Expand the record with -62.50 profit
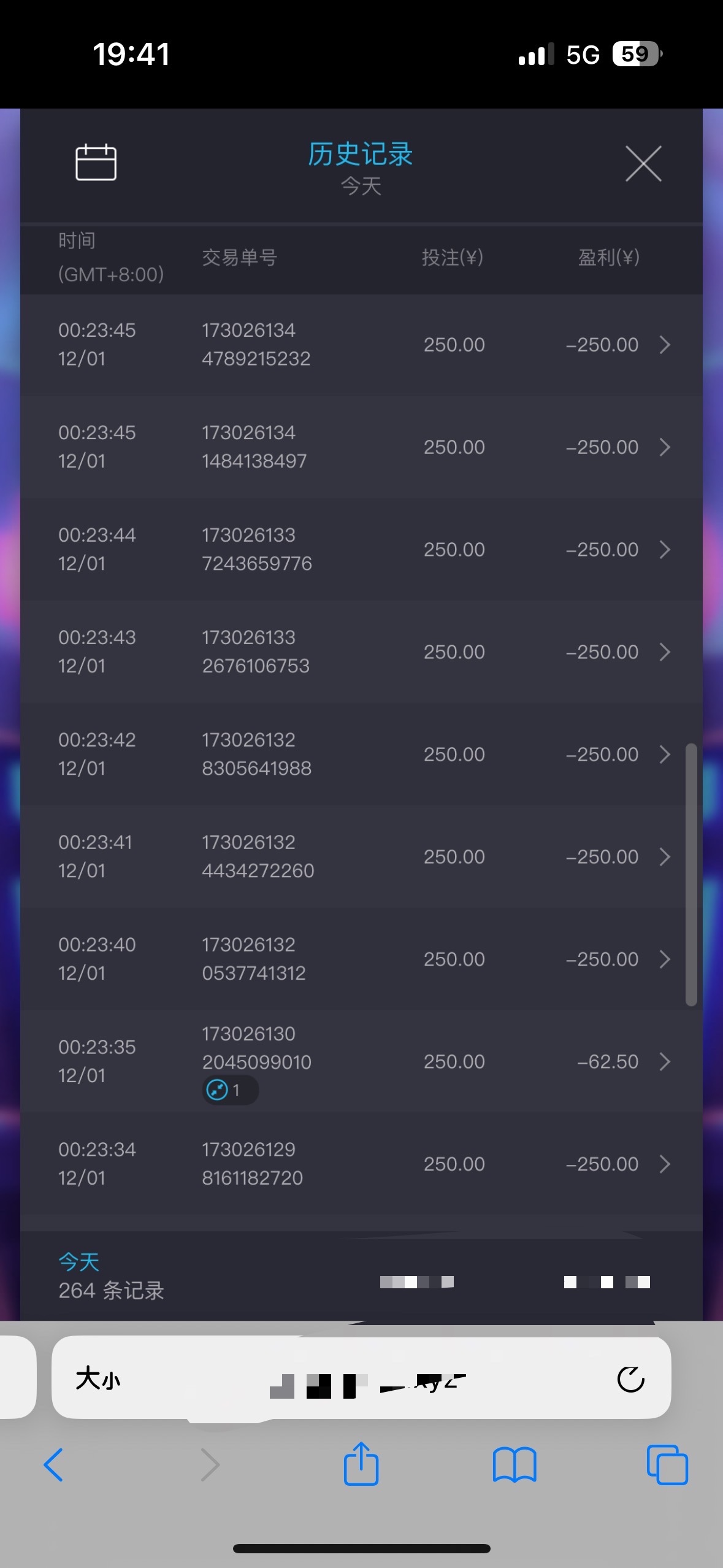Screen dimensions: 723x1568 coord(665,1061)
